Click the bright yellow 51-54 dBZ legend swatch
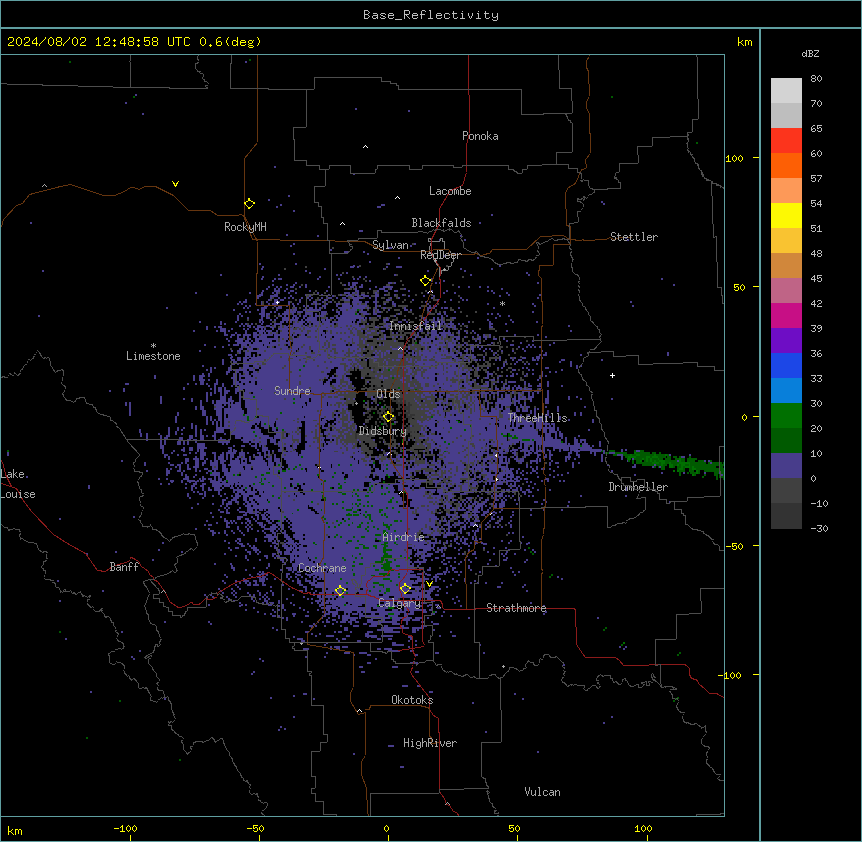 tap(786, 215)
